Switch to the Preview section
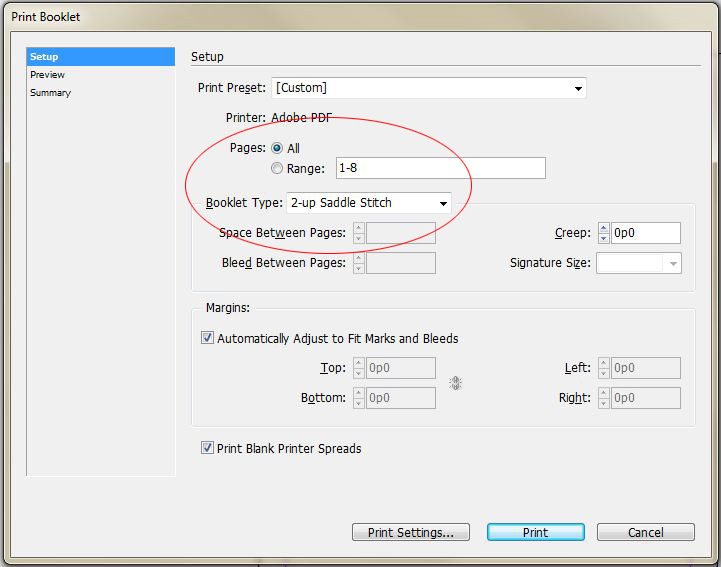 (x=47, y=75)
